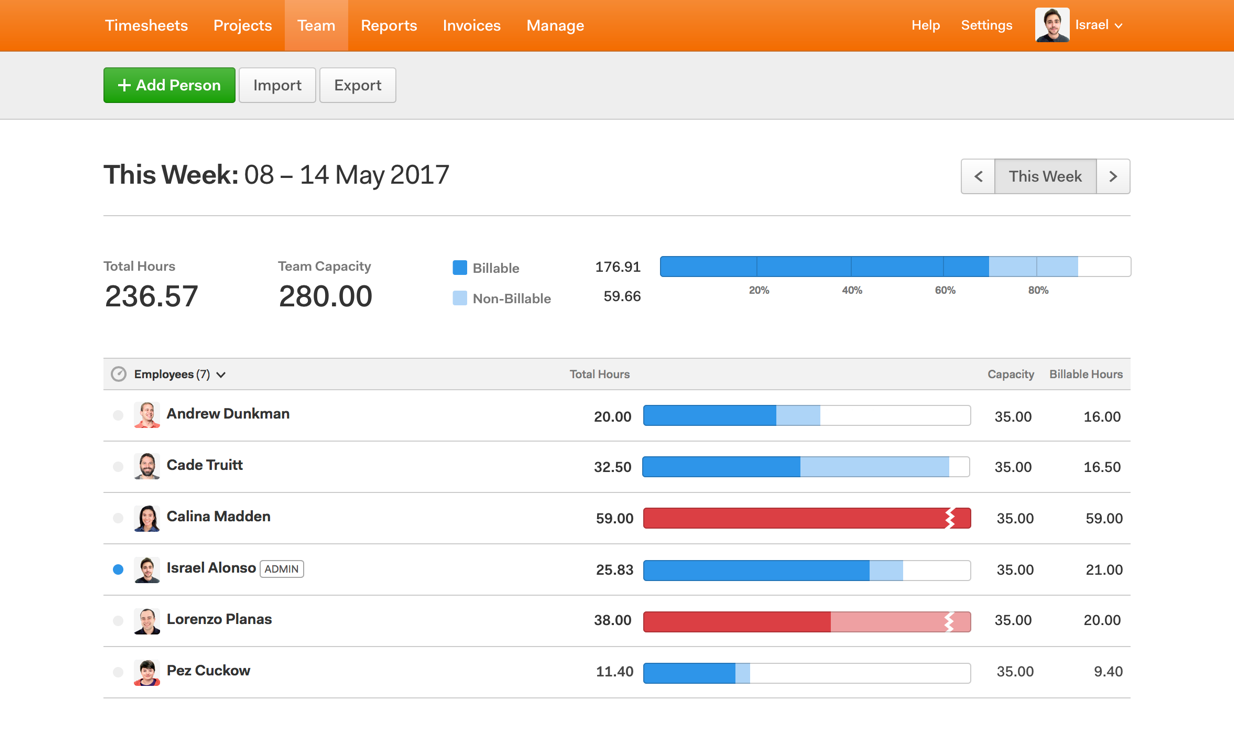Click Calina Madden's avatar
This screenshot has width=1234, height=746.
(x=147, y=517)
